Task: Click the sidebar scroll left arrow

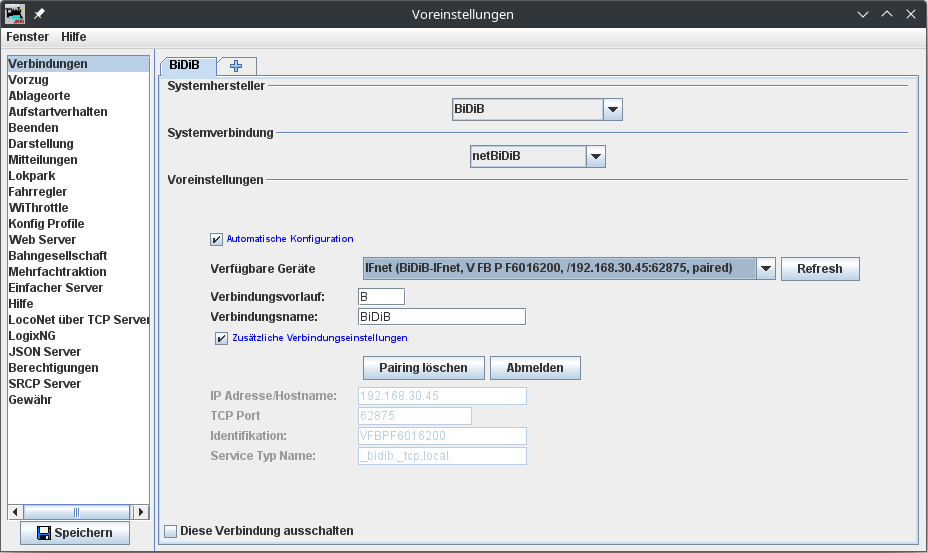Action: pos(15,512)
